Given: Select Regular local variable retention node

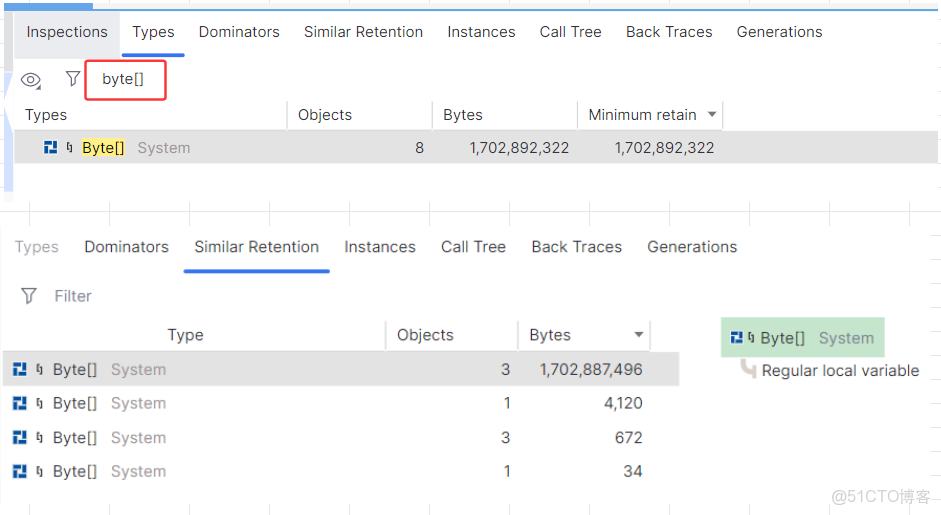Looking at the screenshot, I should pyautogui.click(x=840, y=371).
